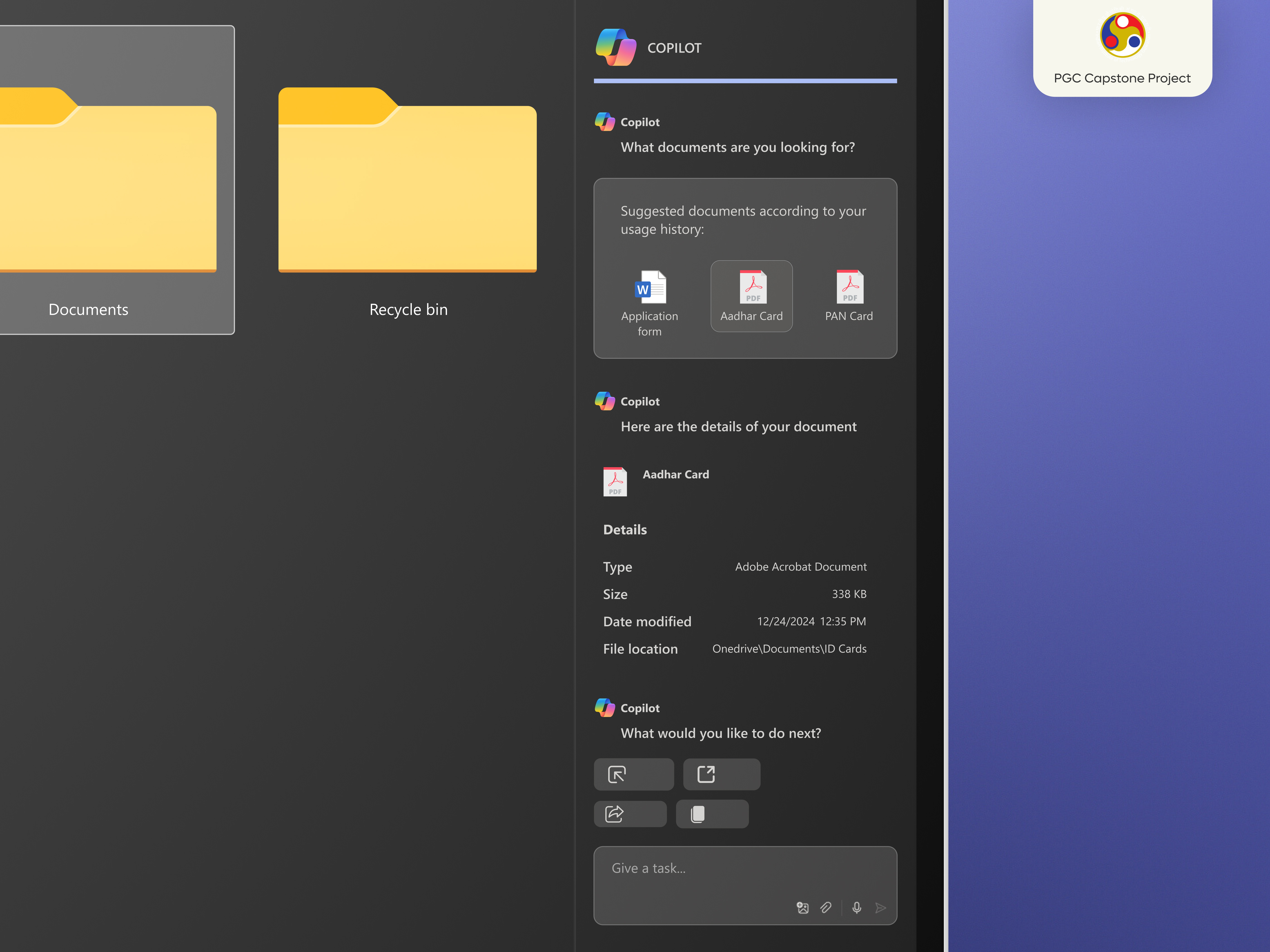This screenshot has width=1270, height=952.
Task: Click the paperclip attach icon
Action: click(x=826, y=907)
